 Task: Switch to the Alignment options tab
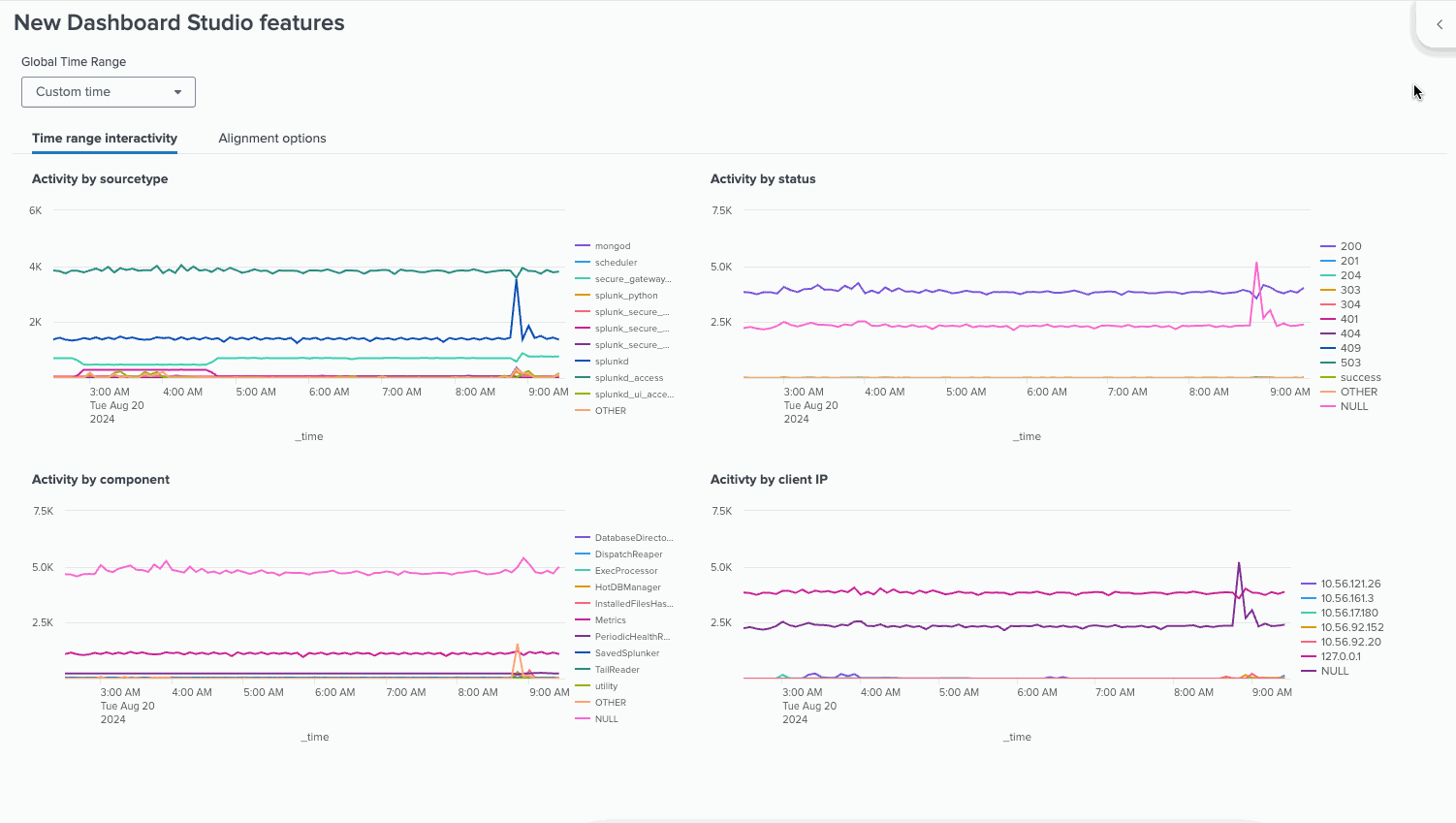[x=272, y=139]
